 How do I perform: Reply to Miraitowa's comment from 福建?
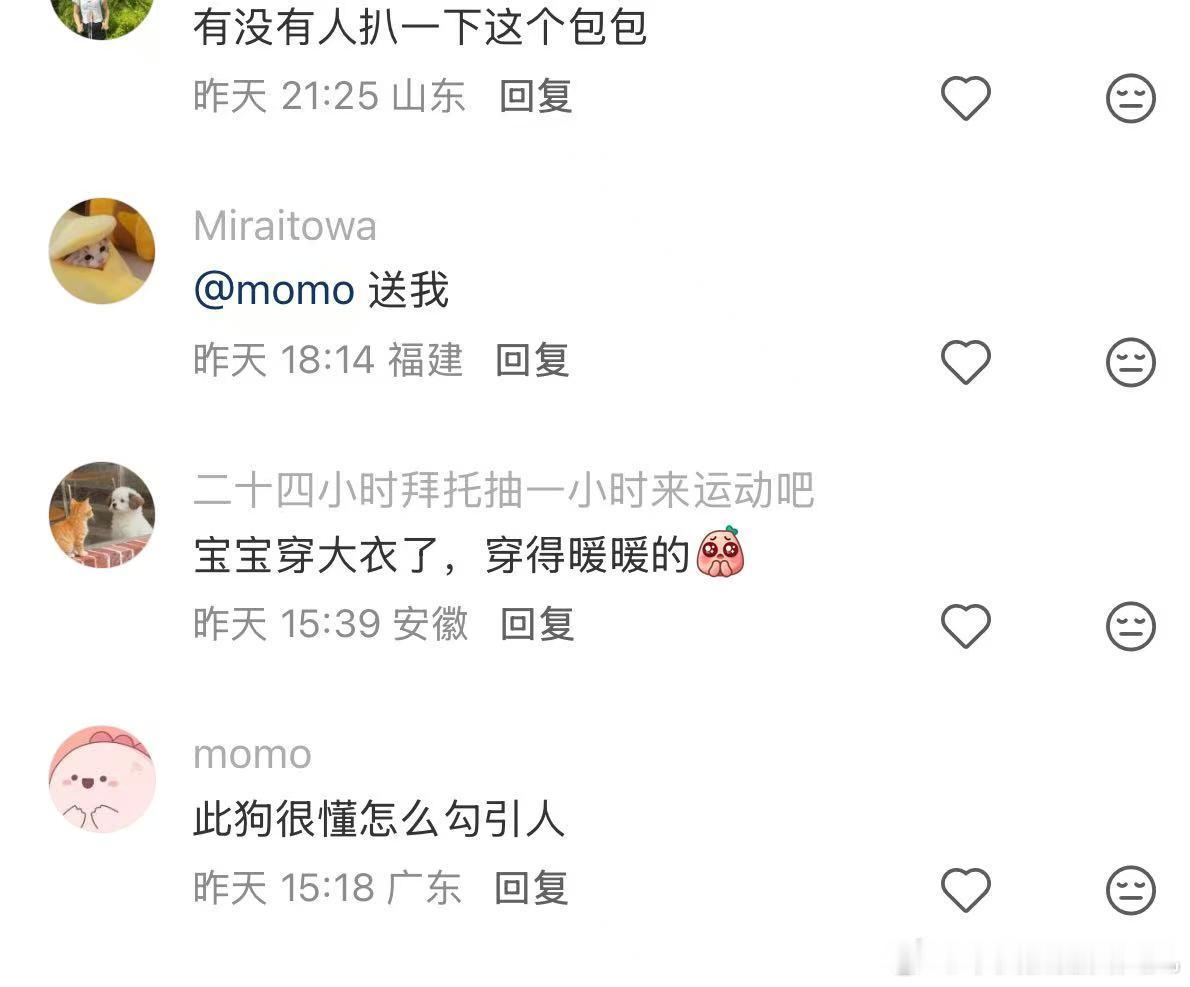(532, 360)
